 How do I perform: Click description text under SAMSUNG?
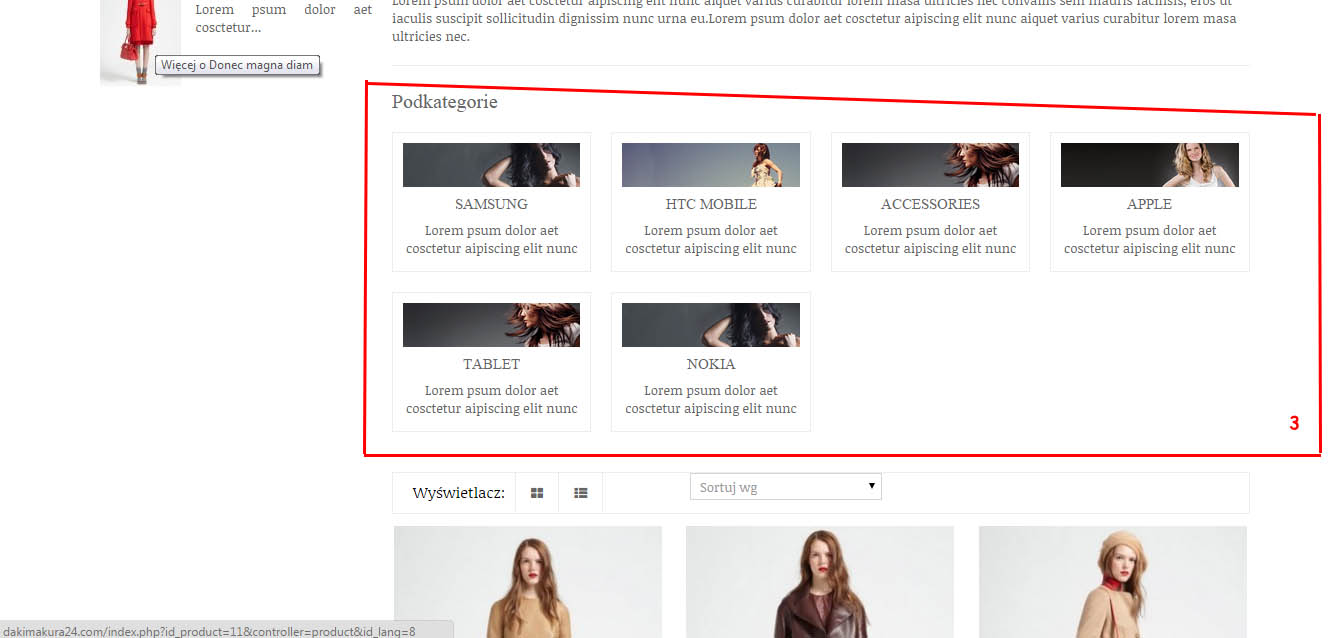pos(491,240)
